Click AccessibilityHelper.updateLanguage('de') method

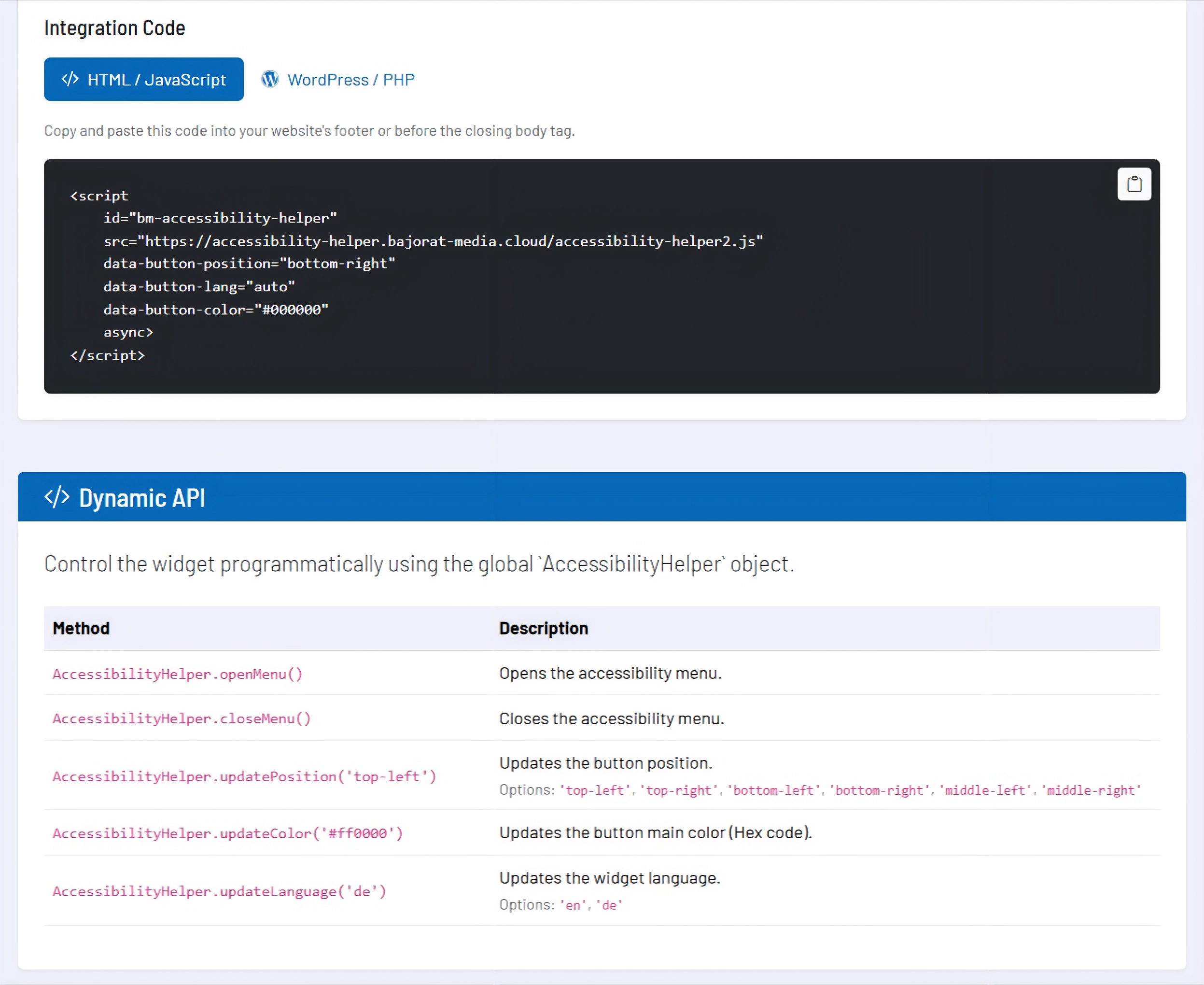(x=220, y=891)
